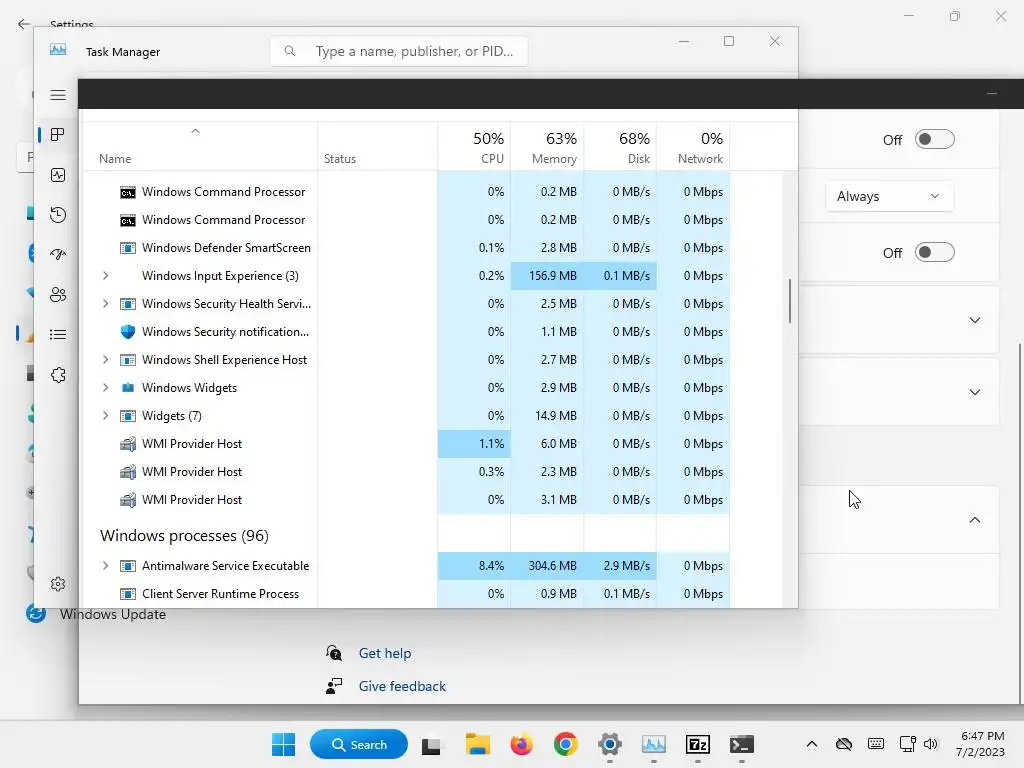Open the Always dropdown in Settings

pos(889,196)
